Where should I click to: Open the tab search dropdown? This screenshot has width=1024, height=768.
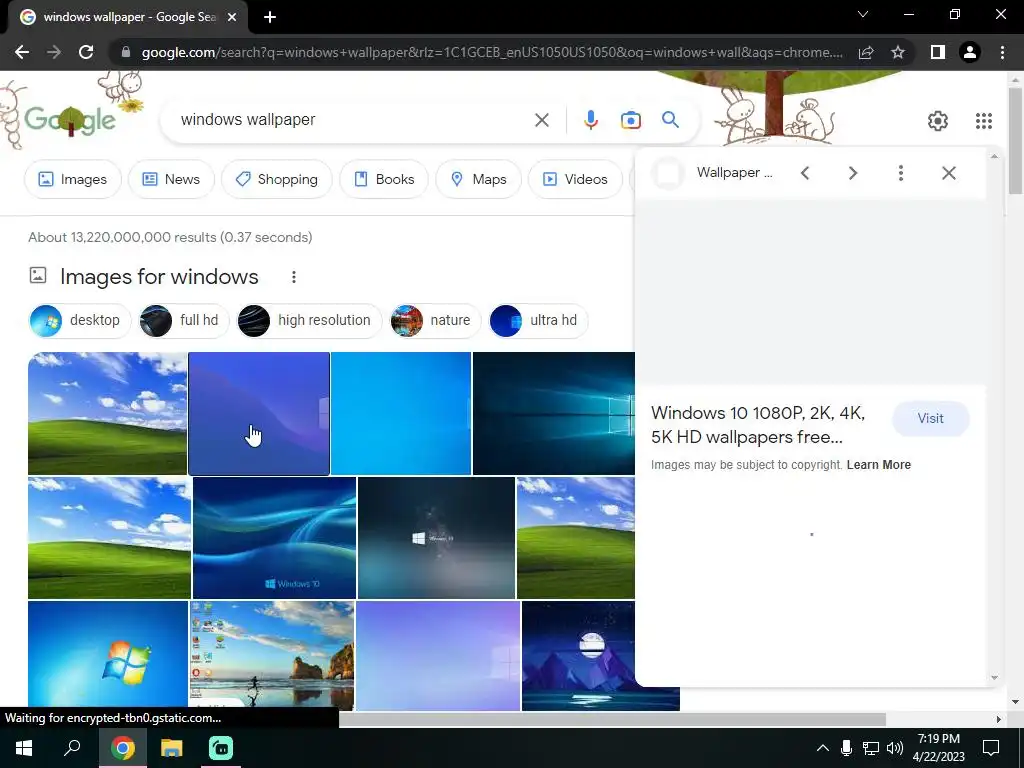(863, 14)
